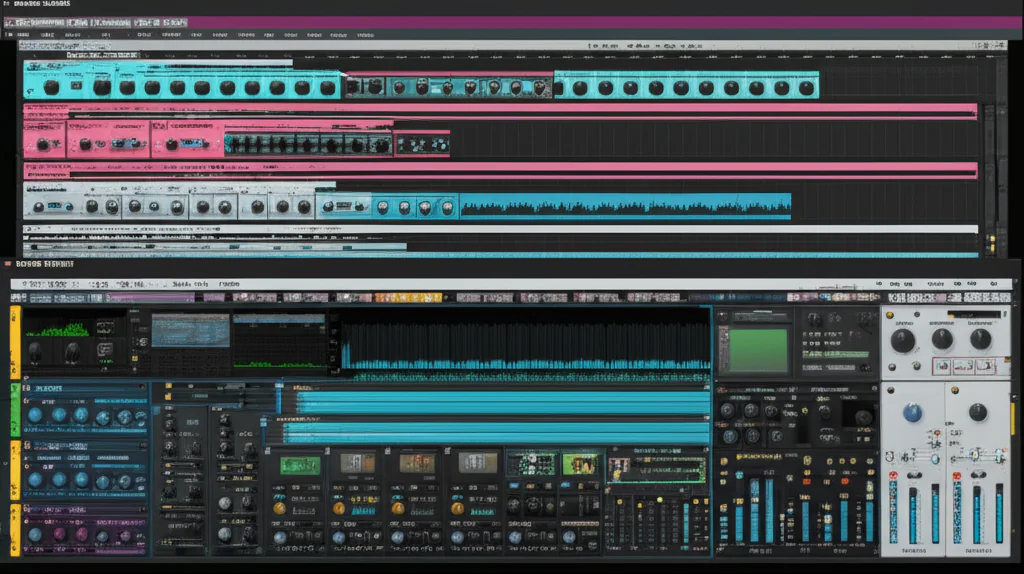Click the bright green plugin display in the rack
Image resolution: width=1024 pixels, height=574 pixels.
pos(300,465)
